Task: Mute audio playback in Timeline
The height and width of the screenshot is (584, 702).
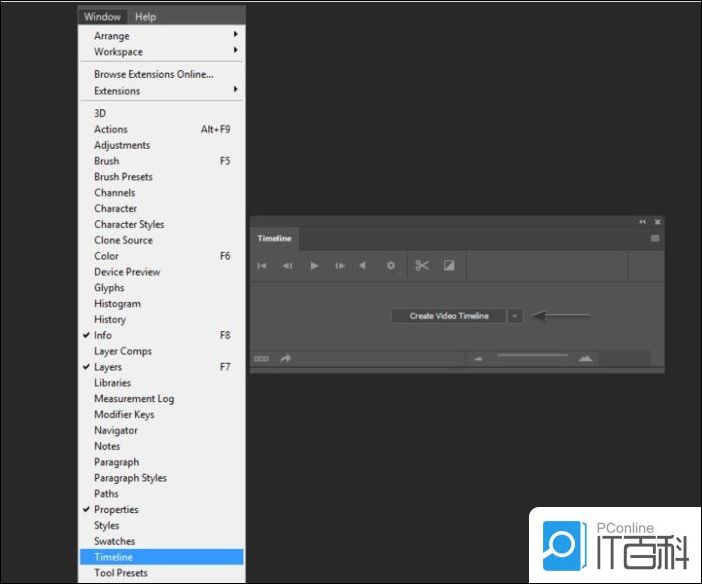Action: pyautogui.click(x=364, y=266)
